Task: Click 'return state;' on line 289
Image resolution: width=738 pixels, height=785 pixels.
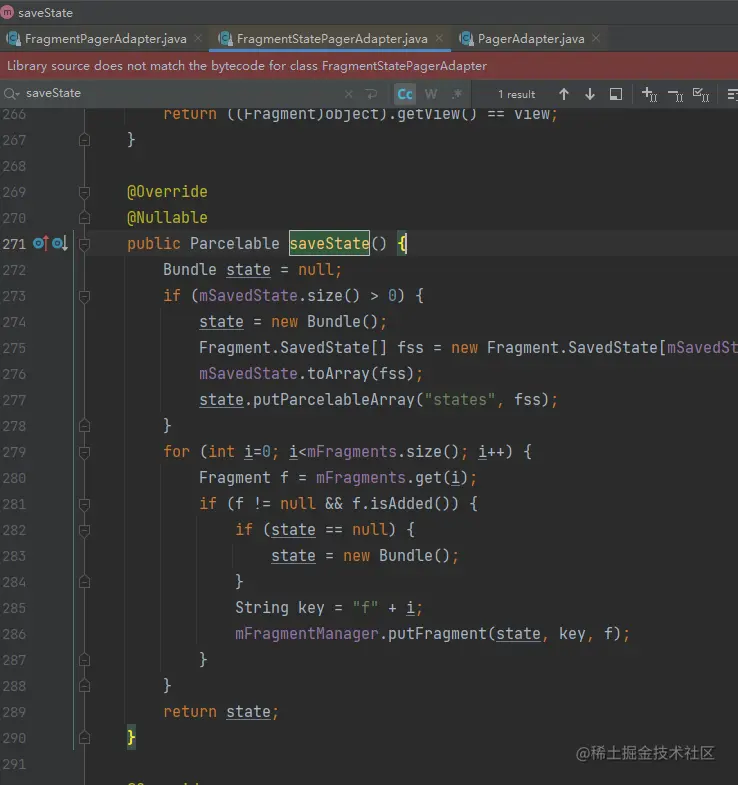Action: pyautogui.click(x=221, y=712)
